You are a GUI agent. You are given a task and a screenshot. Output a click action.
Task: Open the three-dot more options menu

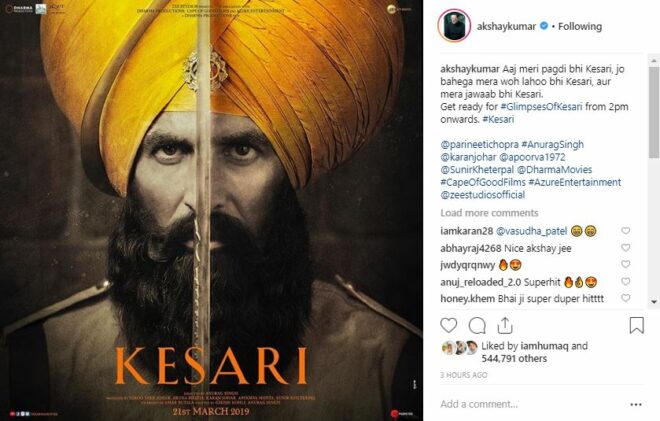tap(636, 405)
